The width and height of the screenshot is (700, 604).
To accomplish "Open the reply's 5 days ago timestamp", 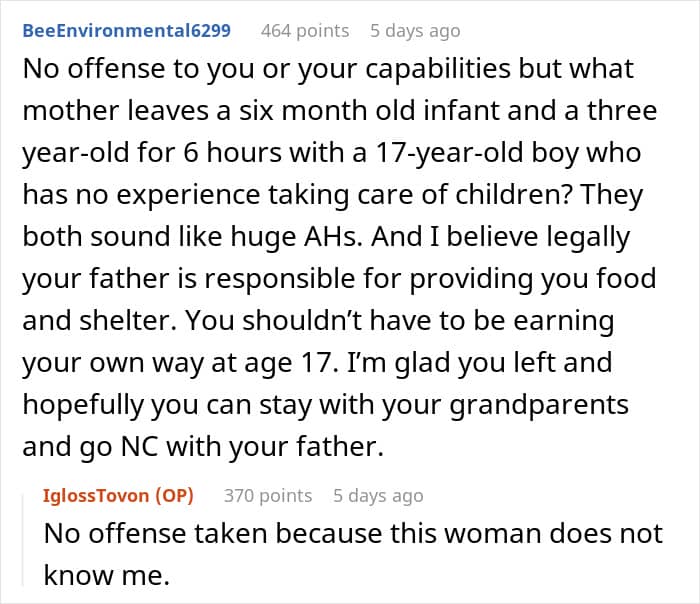I will (x=378, y=496).
